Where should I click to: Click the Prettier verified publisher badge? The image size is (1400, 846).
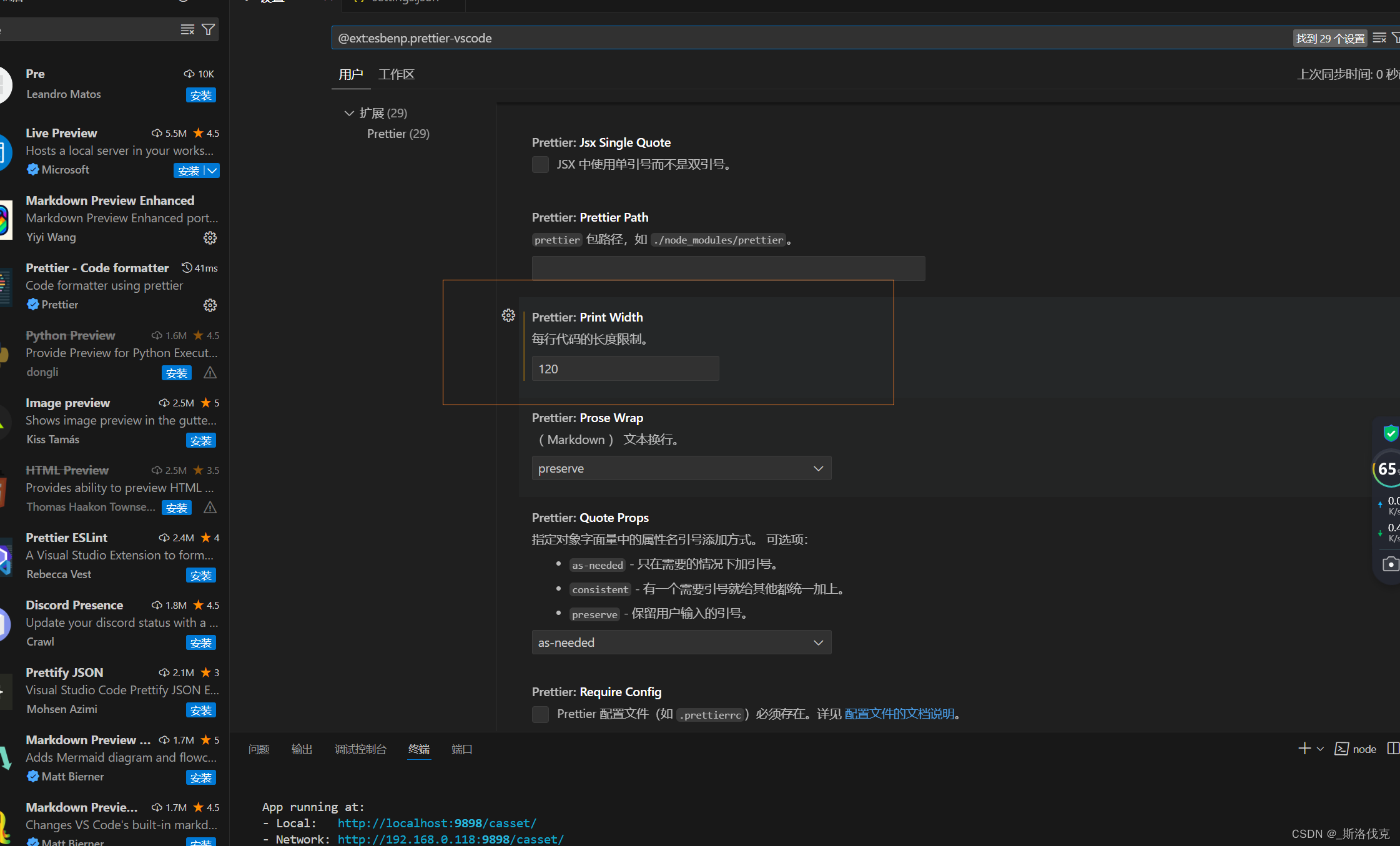tap(33, 304)
